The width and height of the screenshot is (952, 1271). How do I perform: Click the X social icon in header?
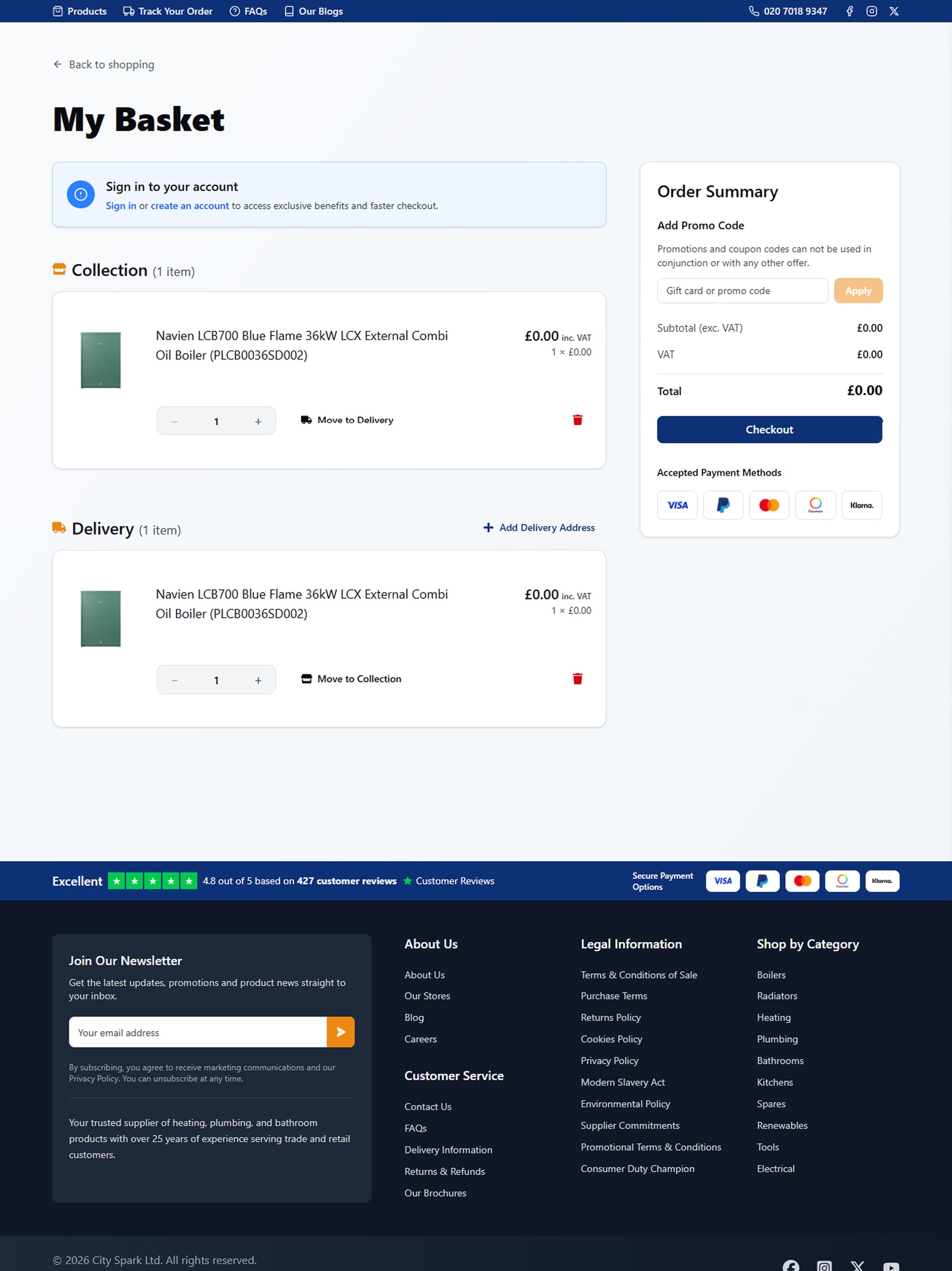coord(893,11)
